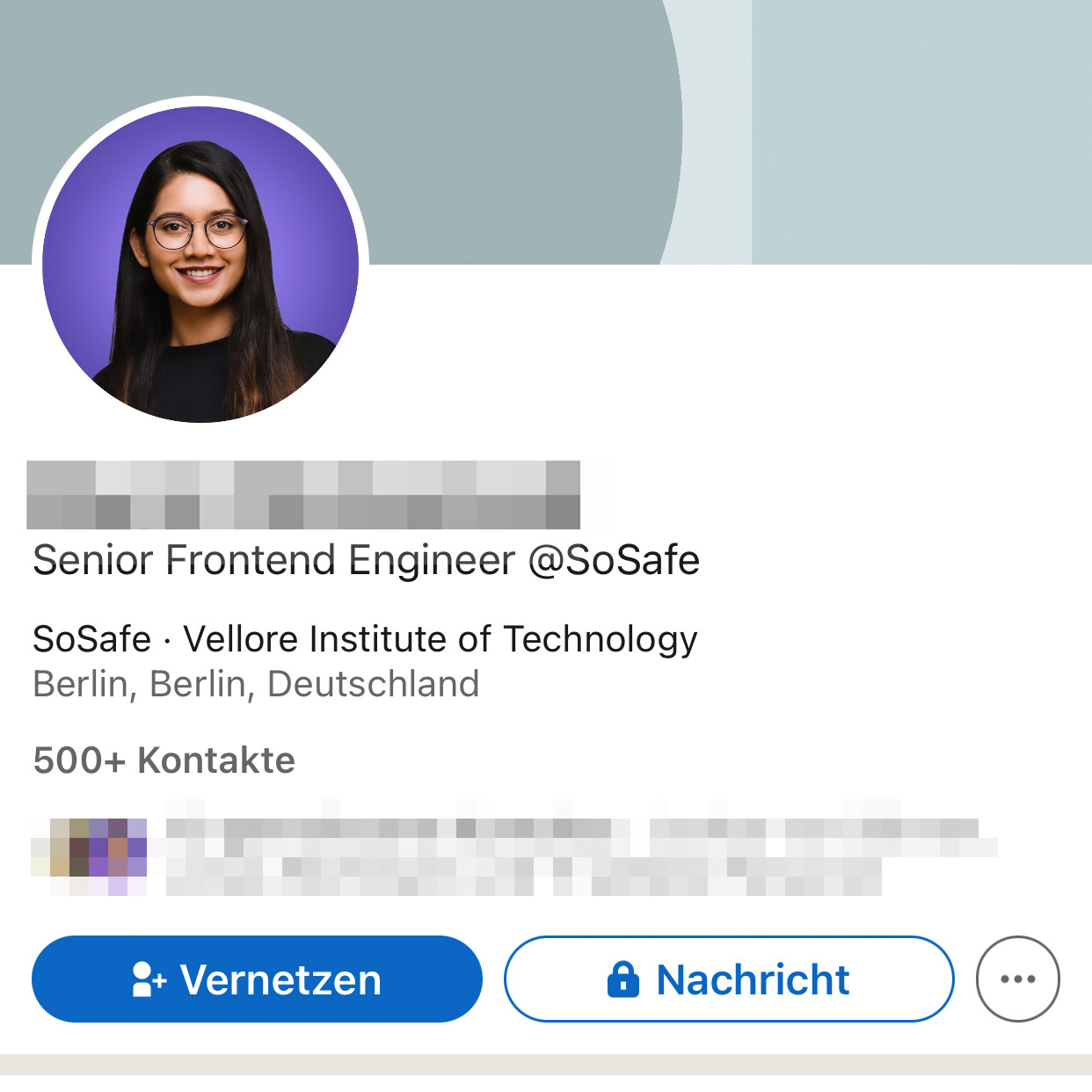Open Vellore Institute of Technology link
This screenshot has height=1092, width=1092.
(440, 640)
